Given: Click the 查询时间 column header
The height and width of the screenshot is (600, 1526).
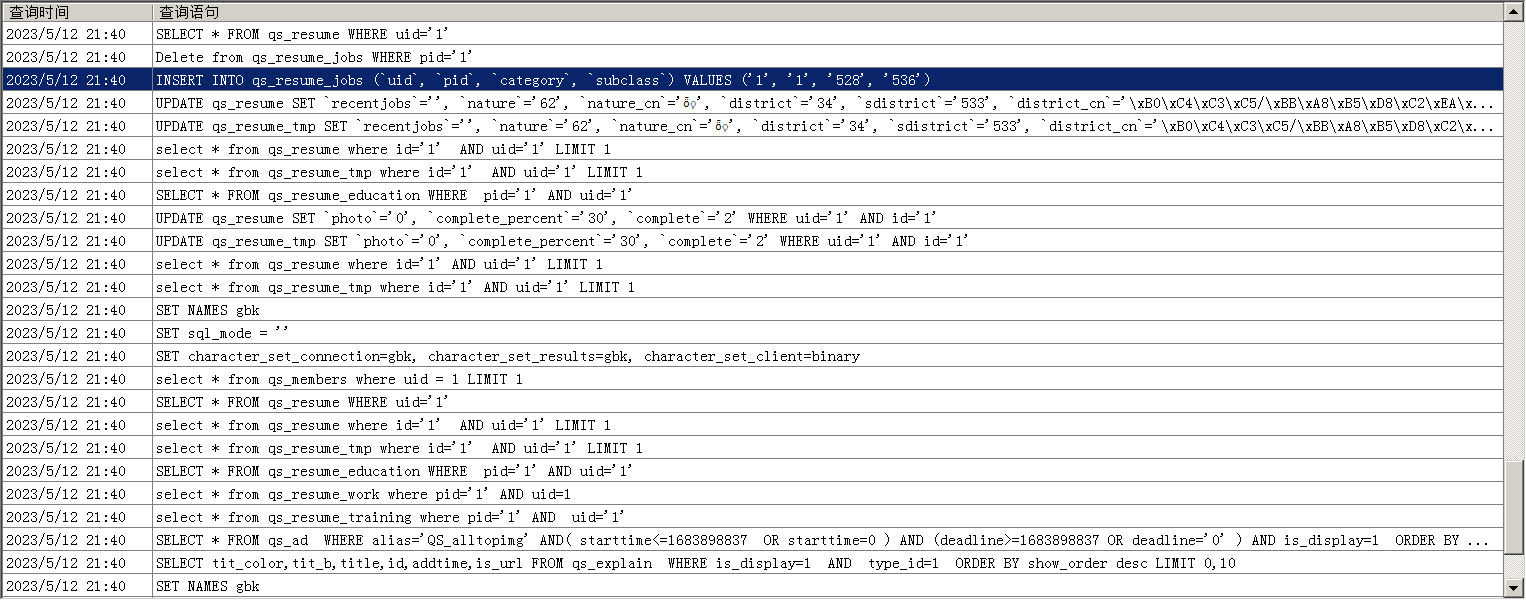Looking at the screenshot, I should [x=40, y=12].
